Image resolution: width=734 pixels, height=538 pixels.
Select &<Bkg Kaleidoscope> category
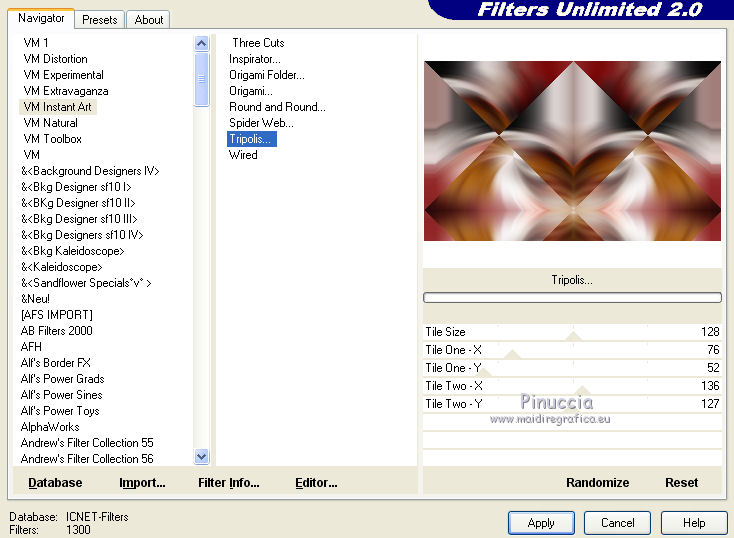tap(73, 251)
